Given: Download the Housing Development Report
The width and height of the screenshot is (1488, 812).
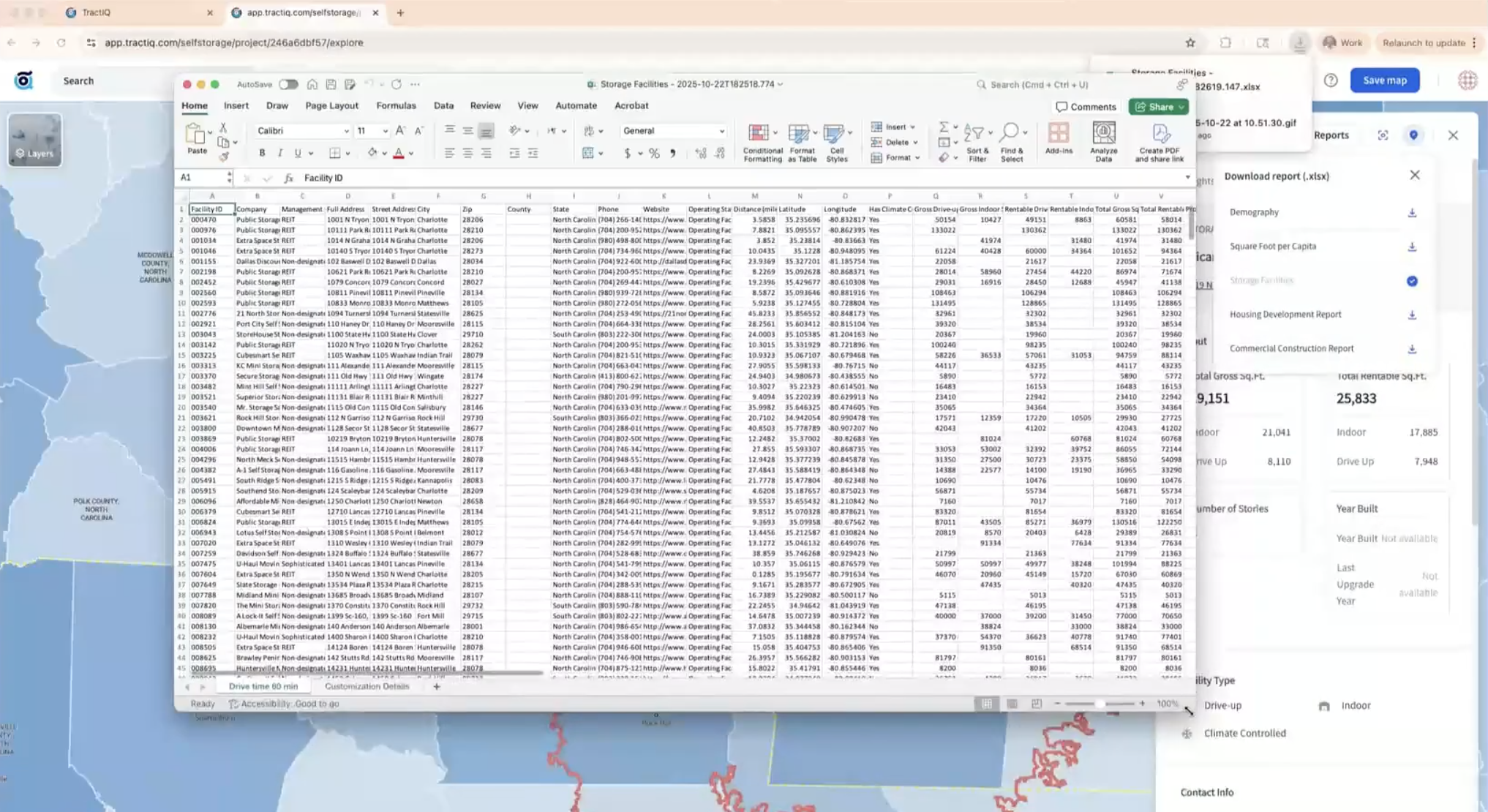Looking at the screenshot, I should pyautogui.click(x=1412, y=315).
